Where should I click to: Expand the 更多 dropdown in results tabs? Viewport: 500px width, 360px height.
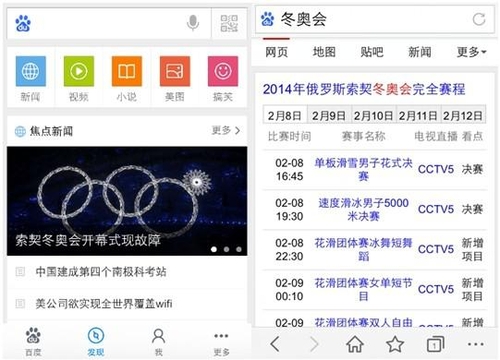point(471,52)
